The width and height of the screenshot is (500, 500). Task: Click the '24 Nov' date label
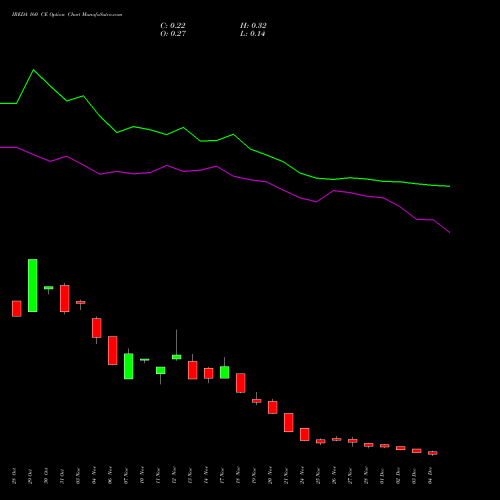pos(302,476)
